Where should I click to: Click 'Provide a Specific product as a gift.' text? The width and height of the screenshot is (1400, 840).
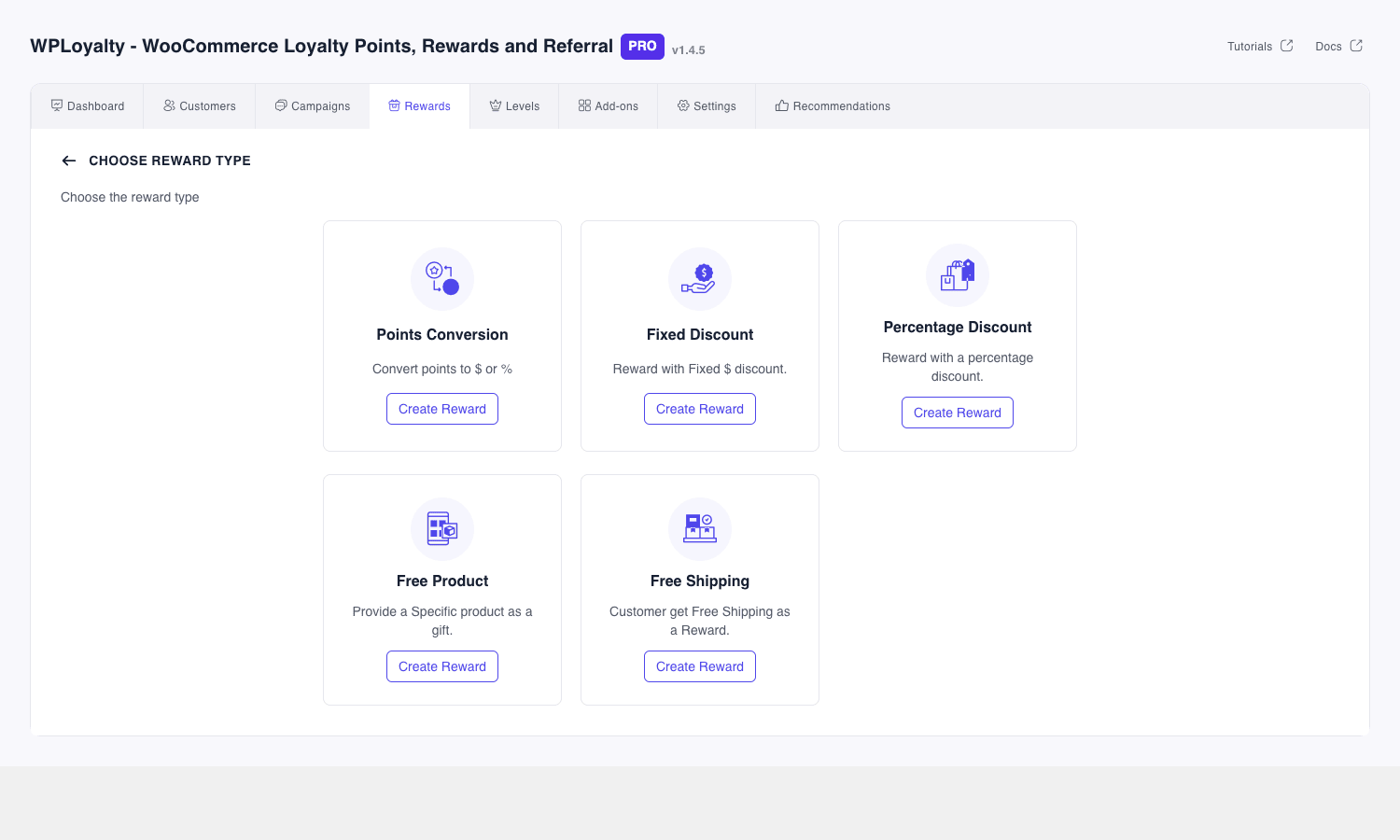[442, 621]
